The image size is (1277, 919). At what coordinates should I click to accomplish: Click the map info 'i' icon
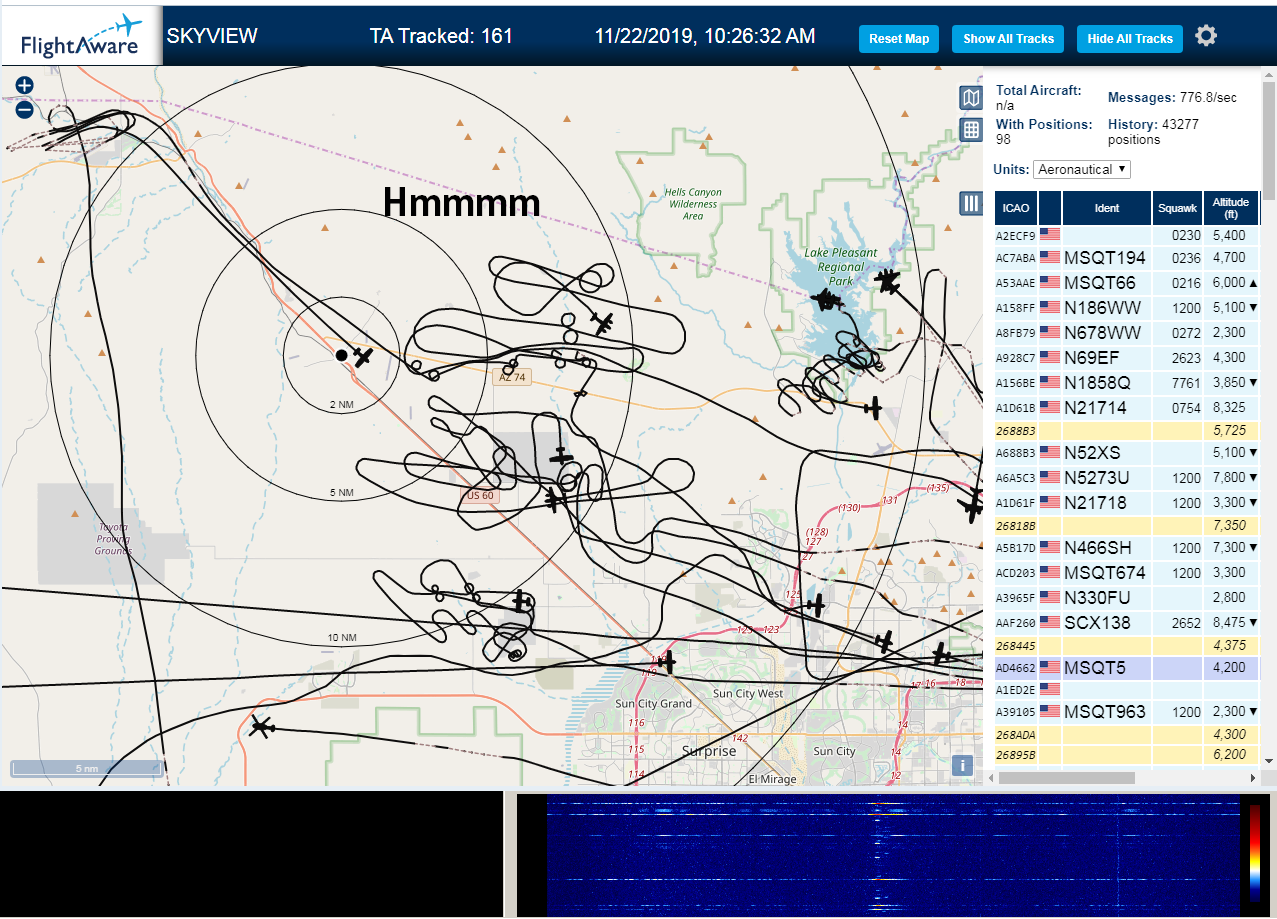tap(962, 765)
